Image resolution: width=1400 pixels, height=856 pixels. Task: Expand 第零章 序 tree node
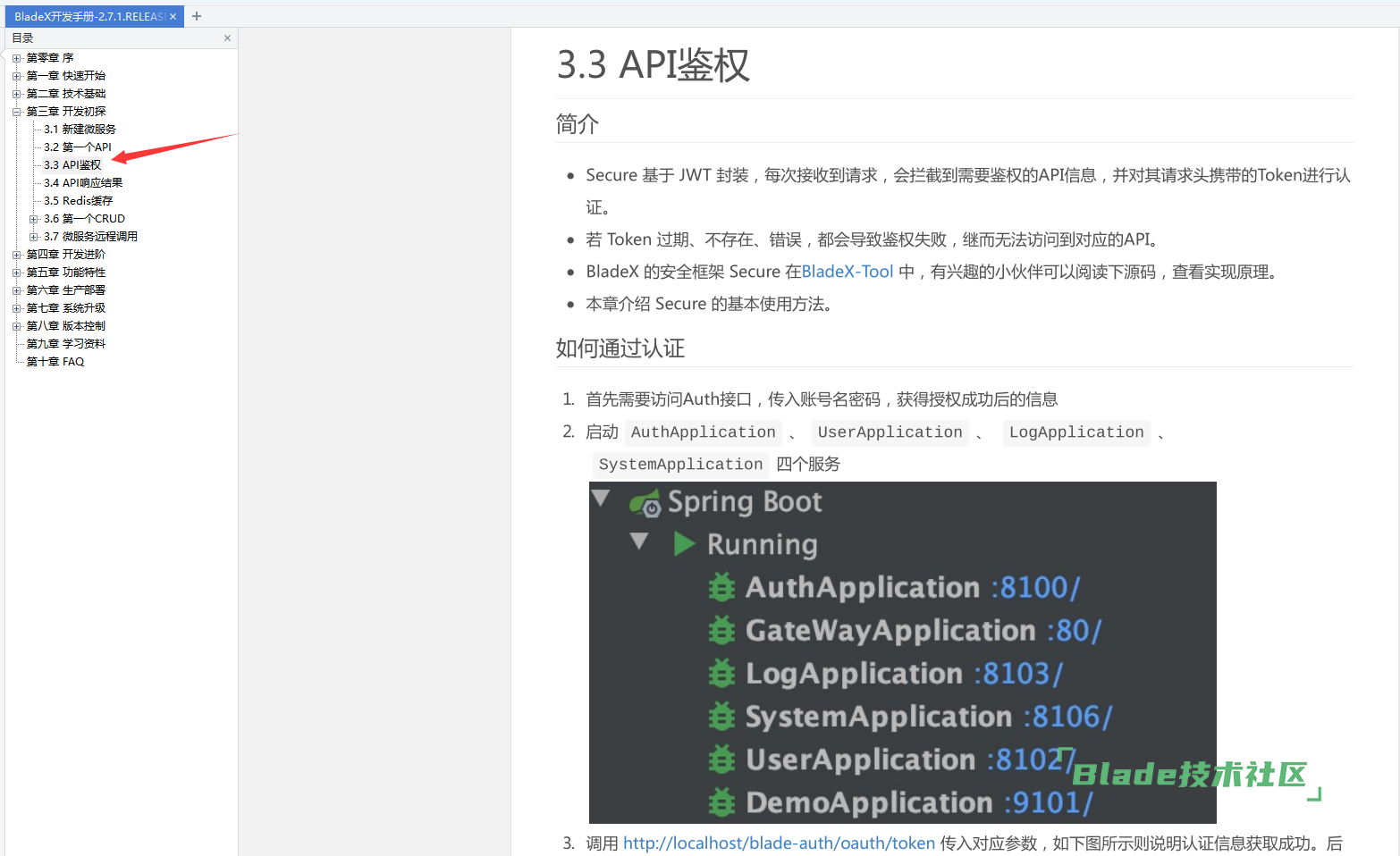pos(16,58)
